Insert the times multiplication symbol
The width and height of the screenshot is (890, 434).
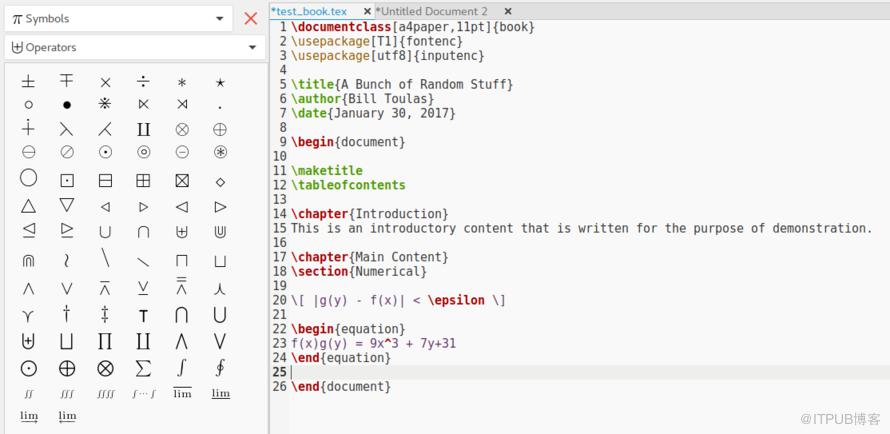(x=105, y=82)
